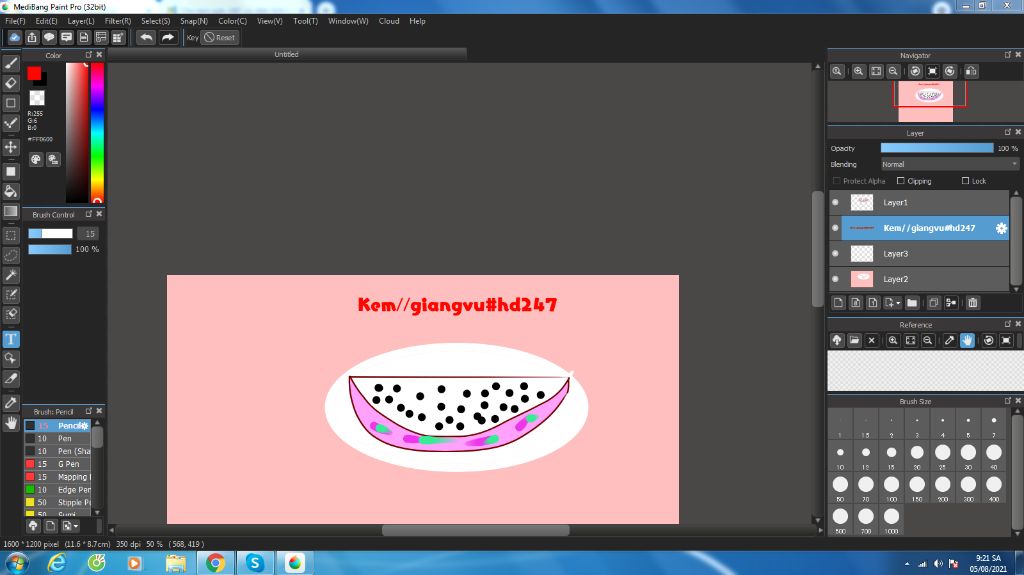Image resolution: width=1024 pixels, height=575 pixels.
Task: Hide the Kem//giangvu#hd247 layer
Action: pyautogui.click(x=835, y=228)
